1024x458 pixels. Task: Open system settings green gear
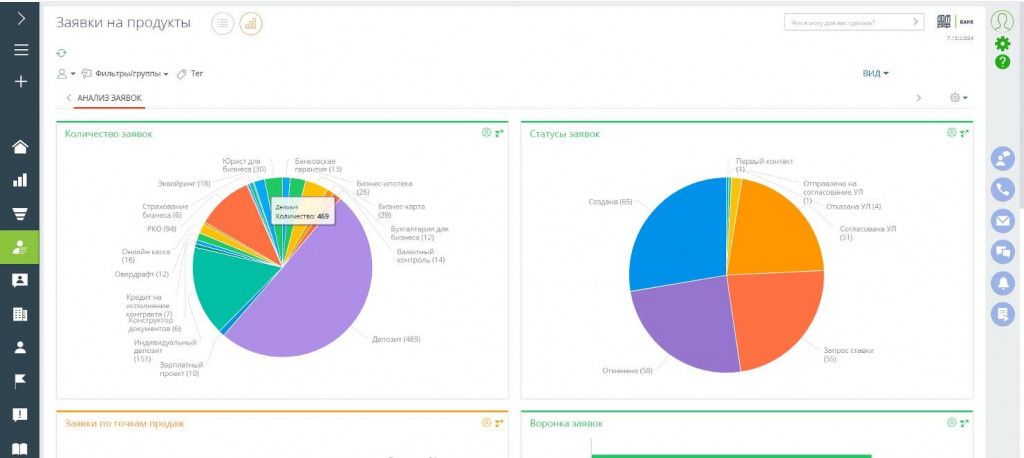(1002, 43)
